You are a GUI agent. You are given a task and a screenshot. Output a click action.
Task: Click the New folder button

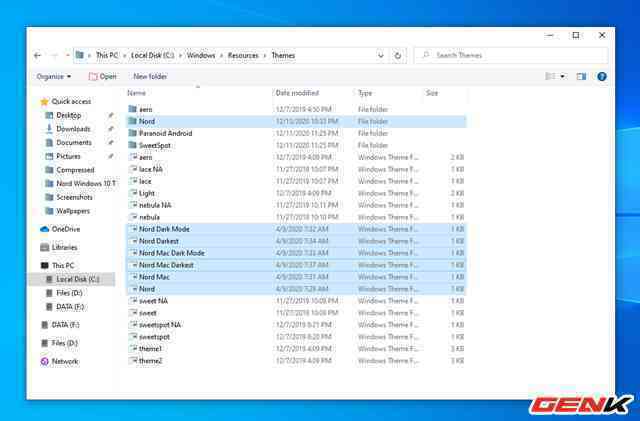point(150,76)
